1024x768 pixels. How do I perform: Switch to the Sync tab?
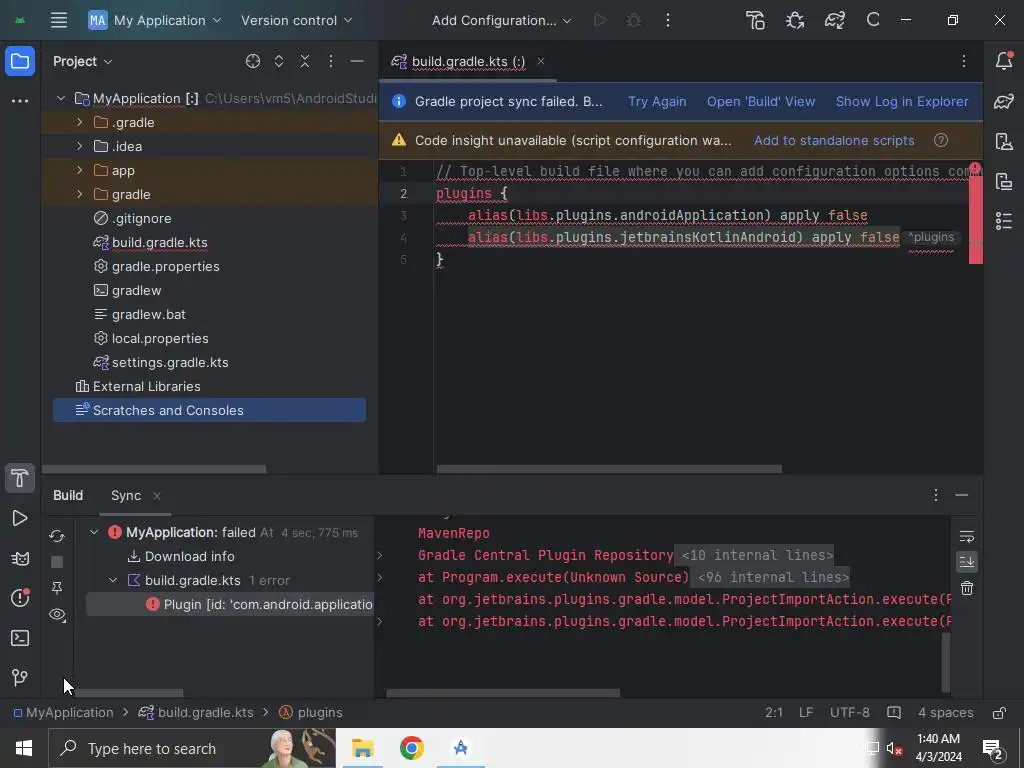pos(125,496)
